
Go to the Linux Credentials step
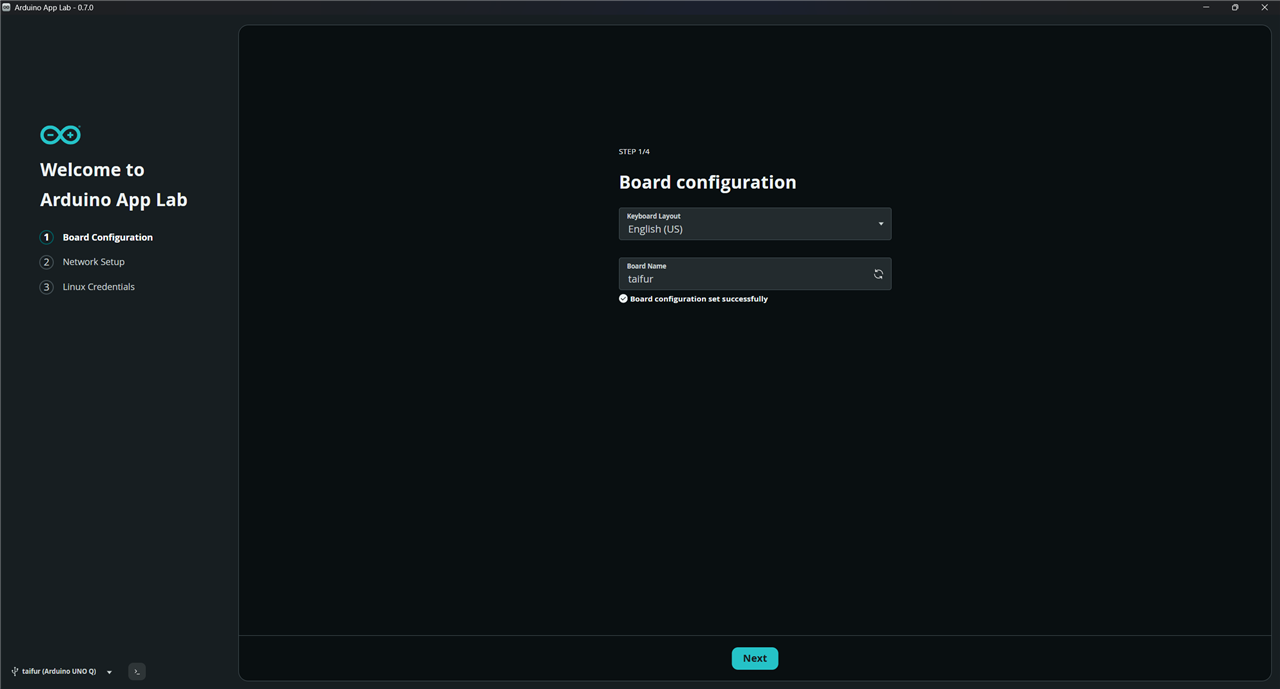pyautogui.click(x=98, y=287)
